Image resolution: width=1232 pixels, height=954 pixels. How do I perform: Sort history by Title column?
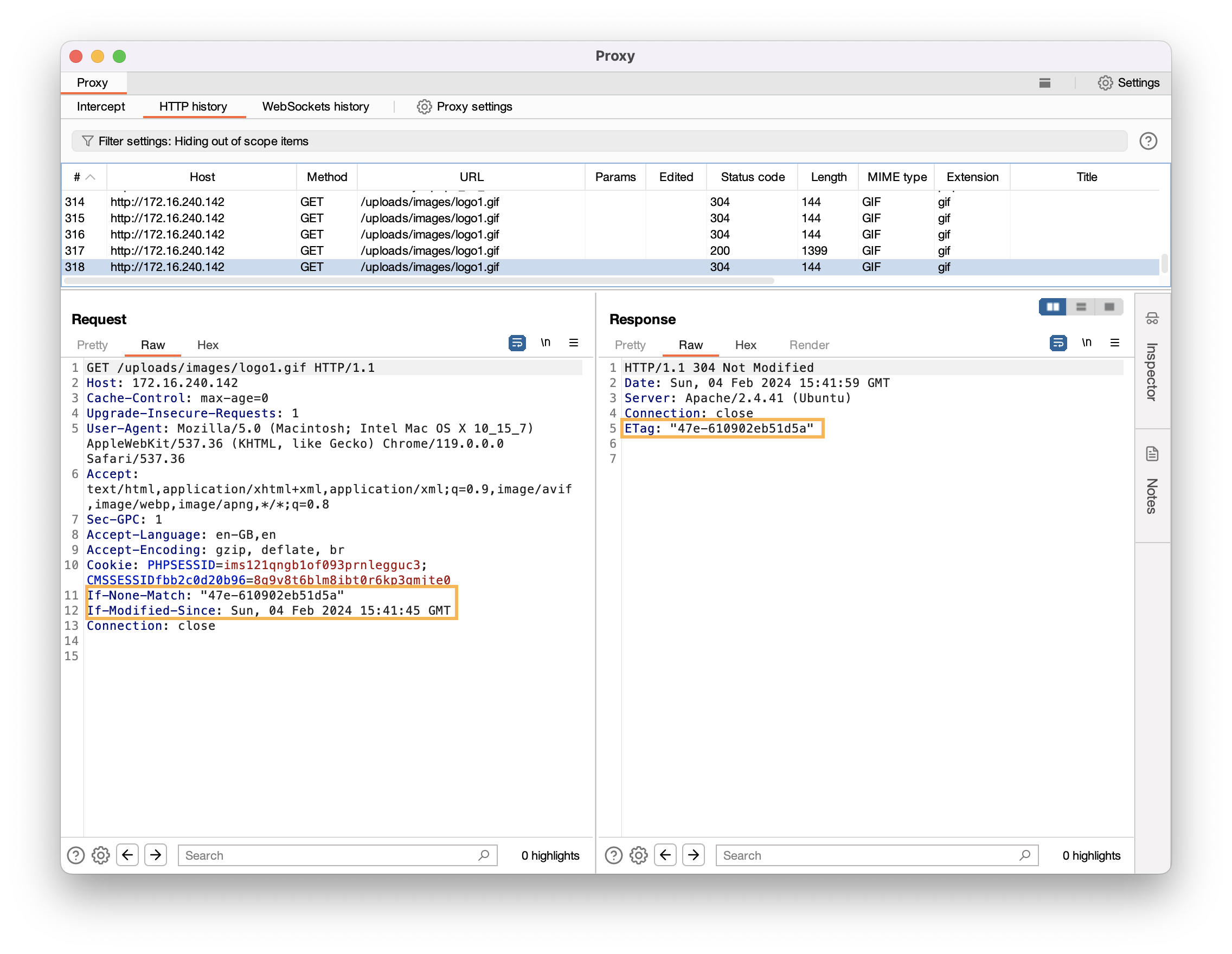click(1087, 177)
